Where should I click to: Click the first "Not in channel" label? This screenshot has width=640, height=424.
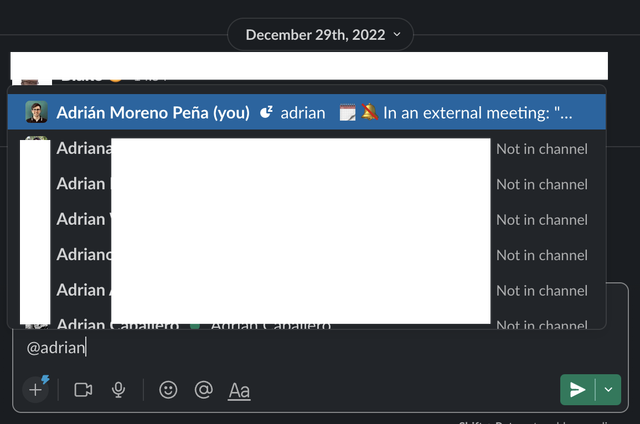coord(542,149)
